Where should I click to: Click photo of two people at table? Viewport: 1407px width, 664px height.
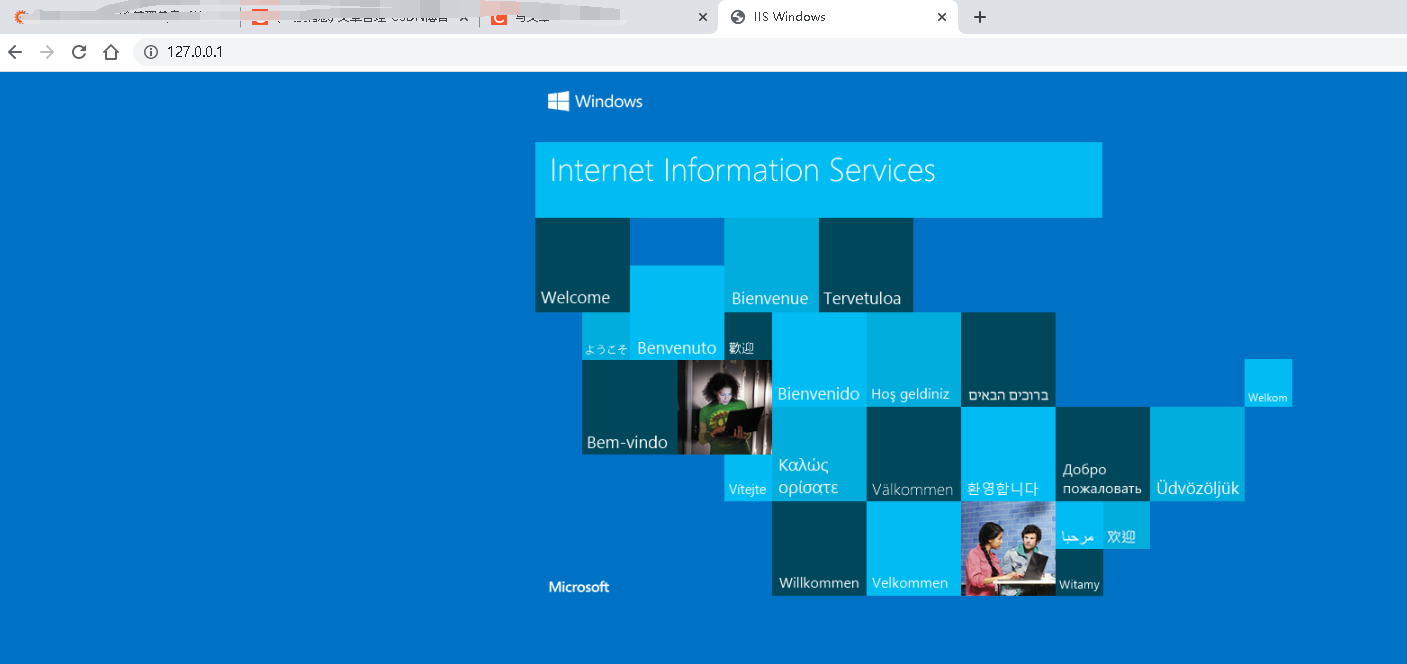[x=1008, y=549]
